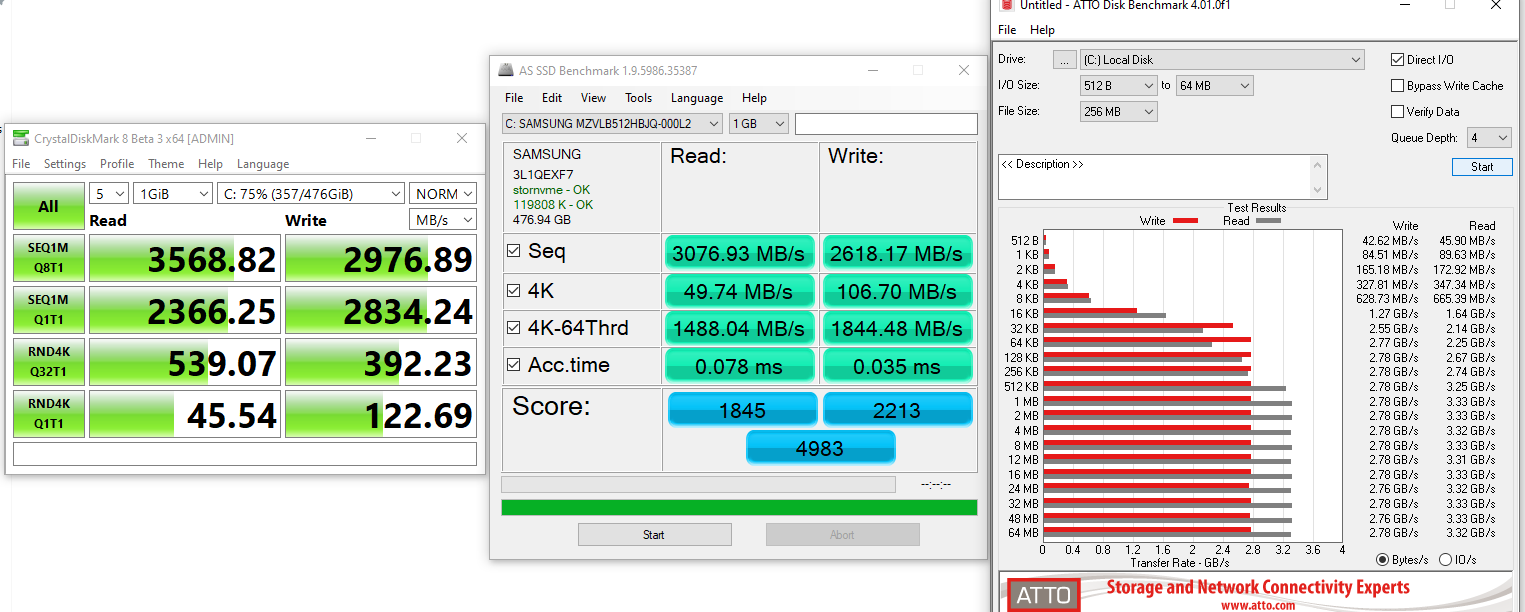Open the Tools menu in AS SSD
Image resolution: width=1525 pixels, height=612 pixels.
[x=638, y=98]
